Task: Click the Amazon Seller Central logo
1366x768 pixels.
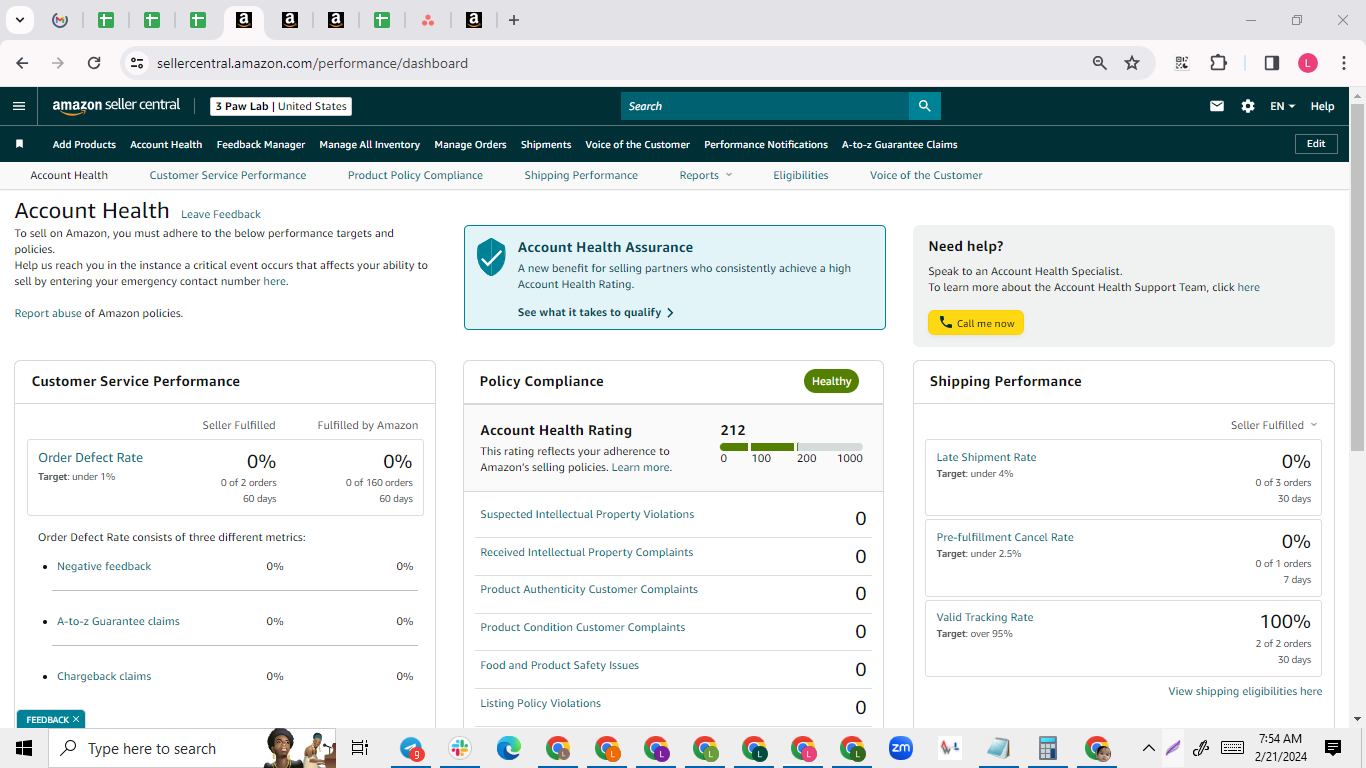Action: coord(116,106)
